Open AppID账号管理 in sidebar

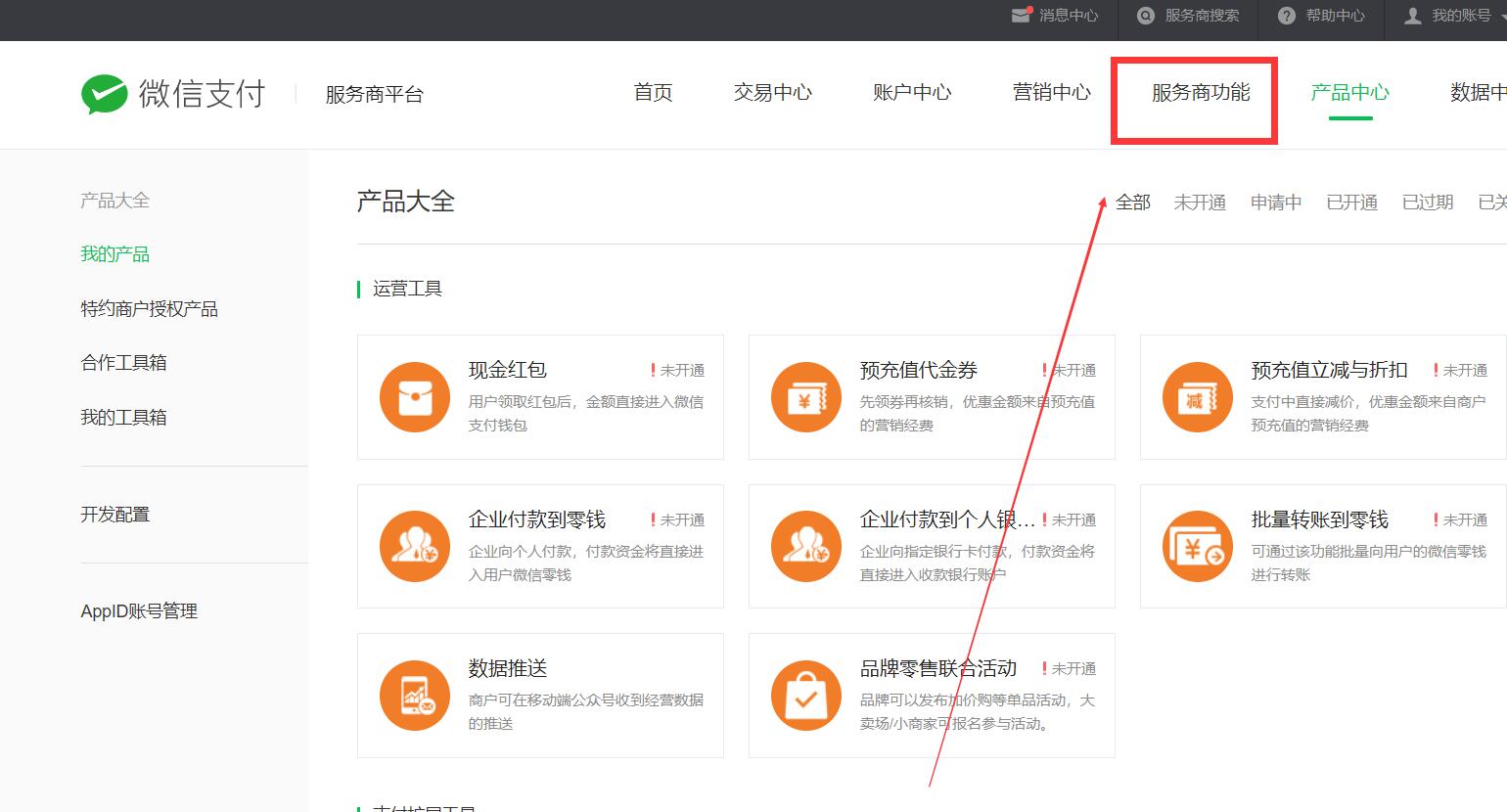pyautogui.click(x=139, y=611)
